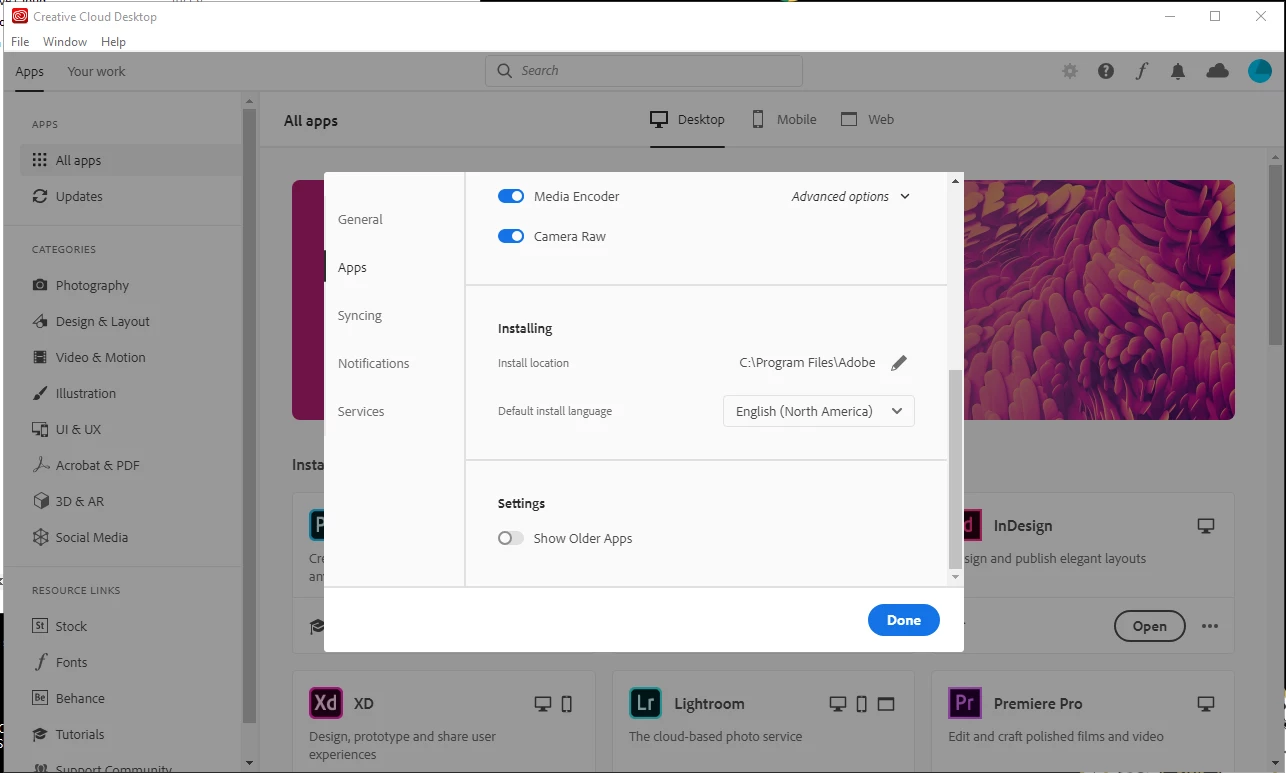Open the Help question mark icon
Screen dimensions: 1286x773
pyautogui.click(x=1106, y=71)
